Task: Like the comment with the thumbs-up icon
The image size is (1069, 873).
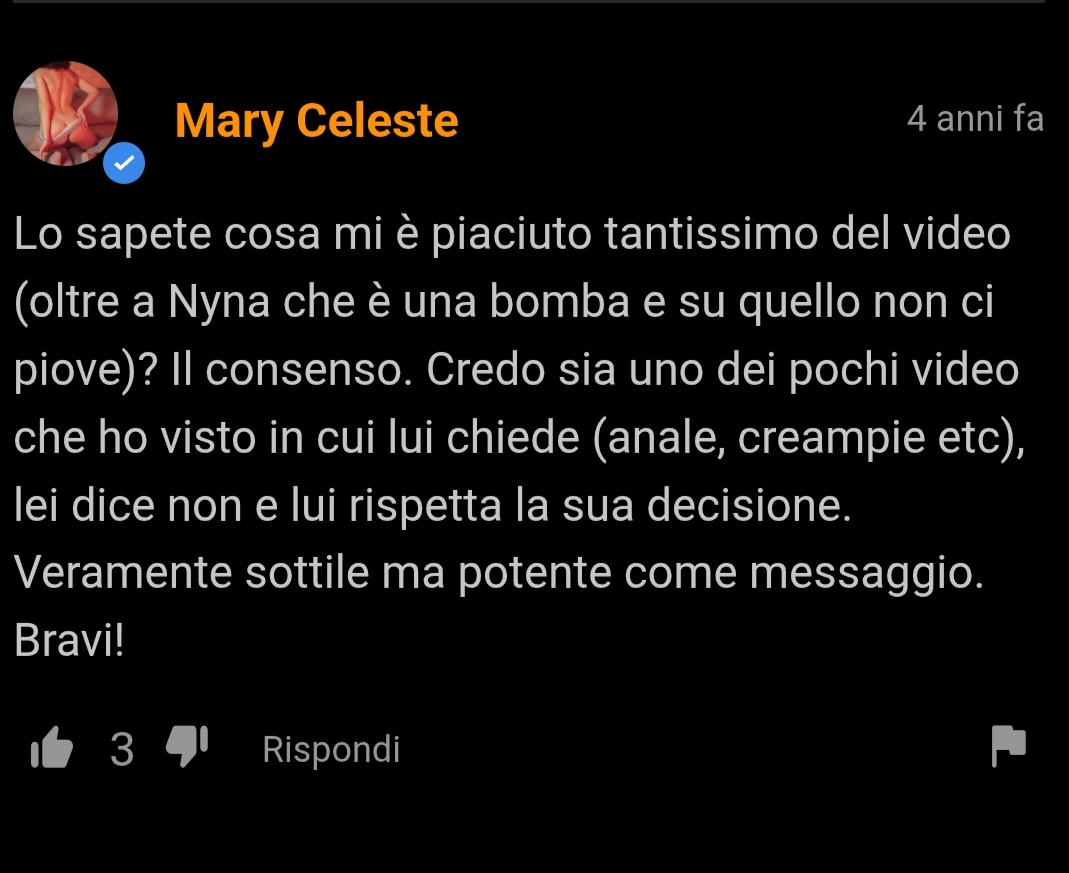Action: click(52, 748)
